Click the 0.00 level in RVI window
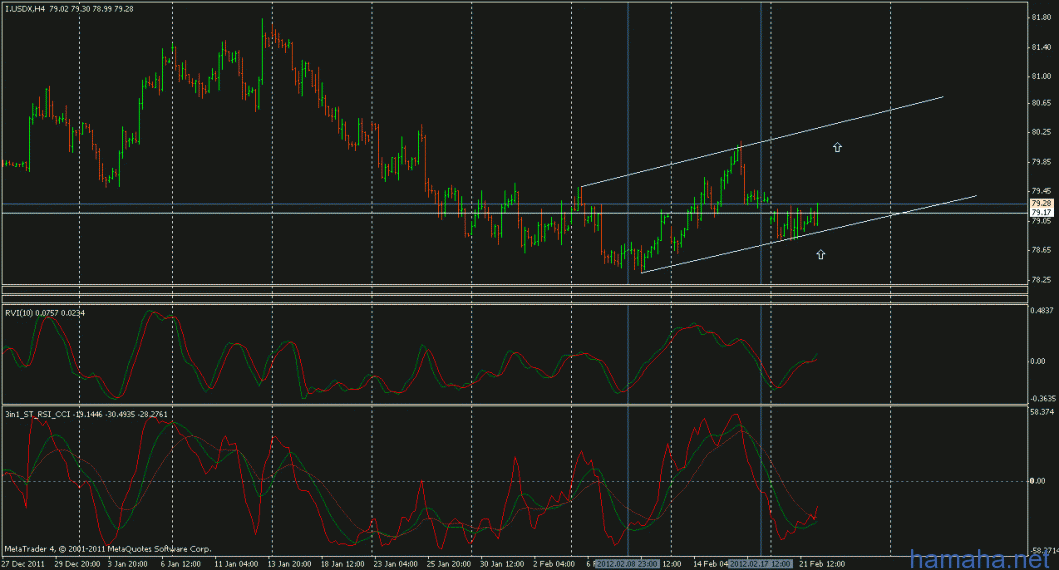 [x=1037, y=361]
